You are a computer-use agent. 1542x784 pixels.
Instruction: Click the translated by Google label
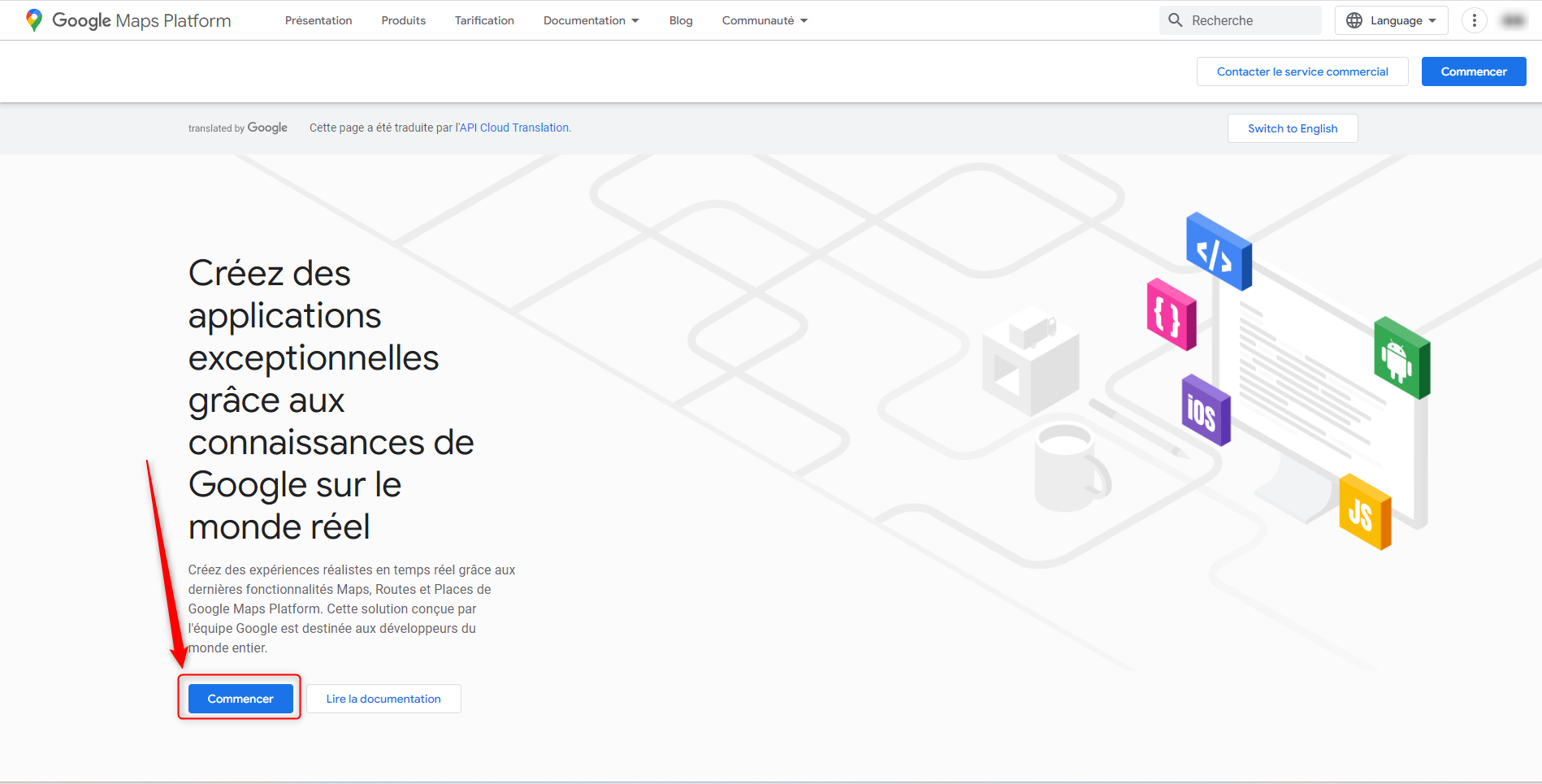(x=238, y=128)
